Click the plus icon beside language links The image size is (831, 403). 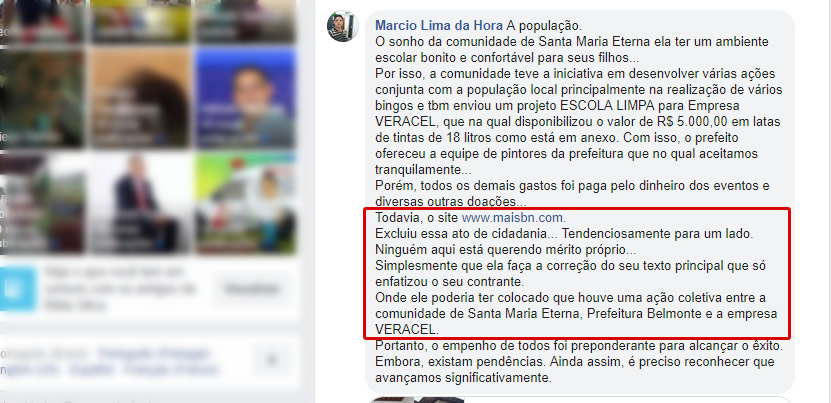(272, 360)
